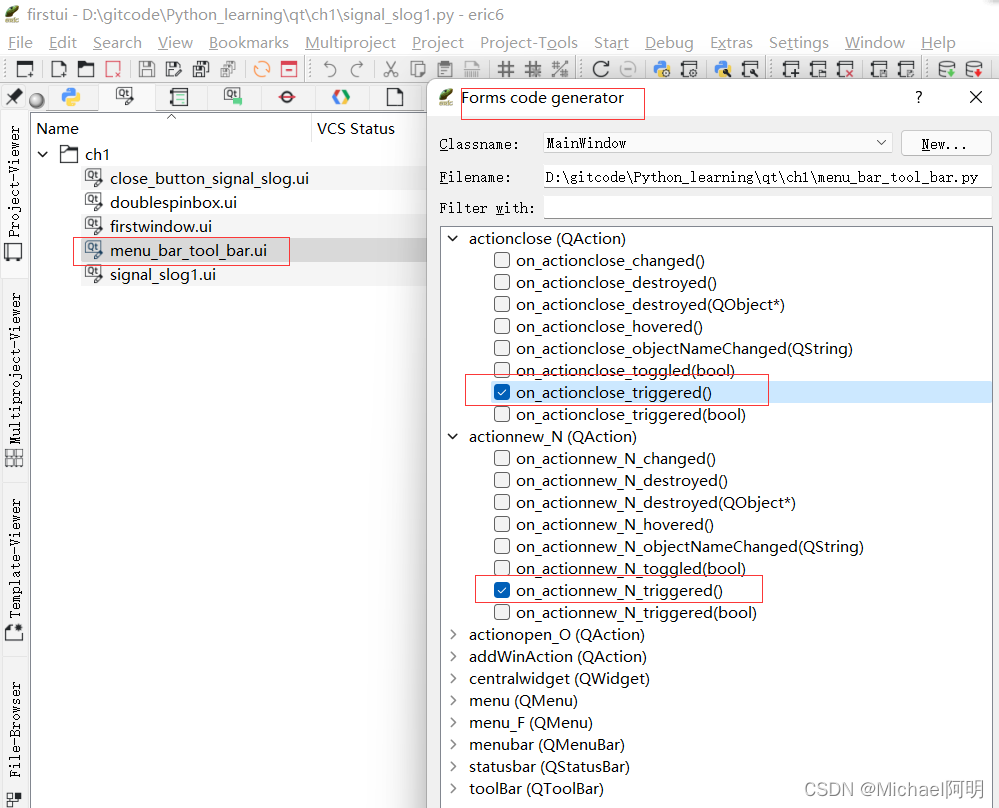The image size is (999, 808).
Task: Expand the centralwidget (QWidget) node
Action: click(453, 679)
